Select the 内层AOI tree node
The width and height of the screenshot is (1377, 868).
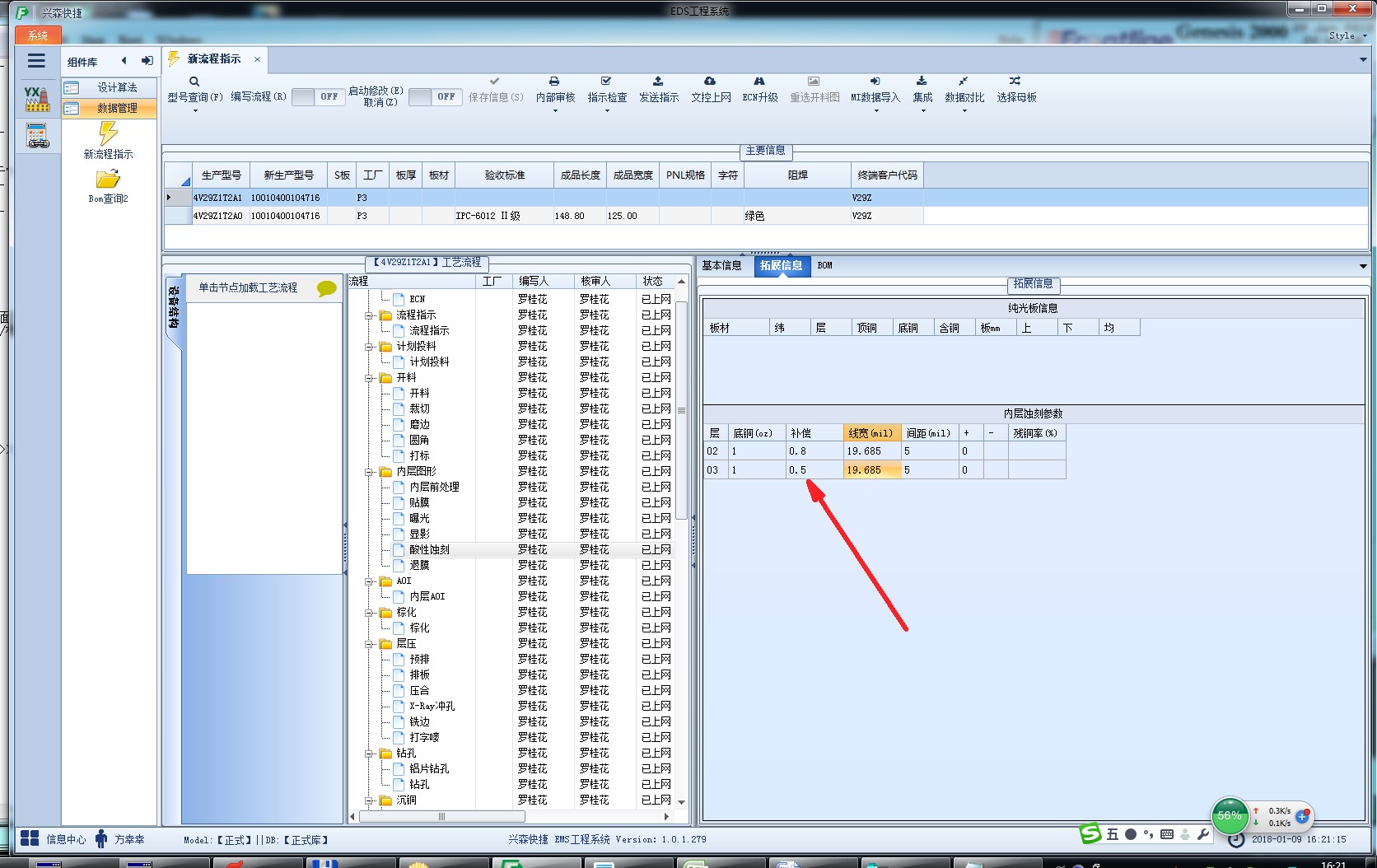pyautogui.click(x=427, y=596)
